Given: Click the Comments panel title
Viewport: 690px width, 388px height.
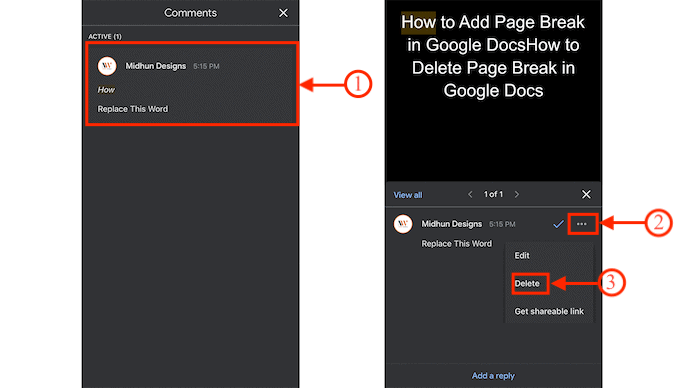Looking at the screenshot, I should click(x=191, y=13).
